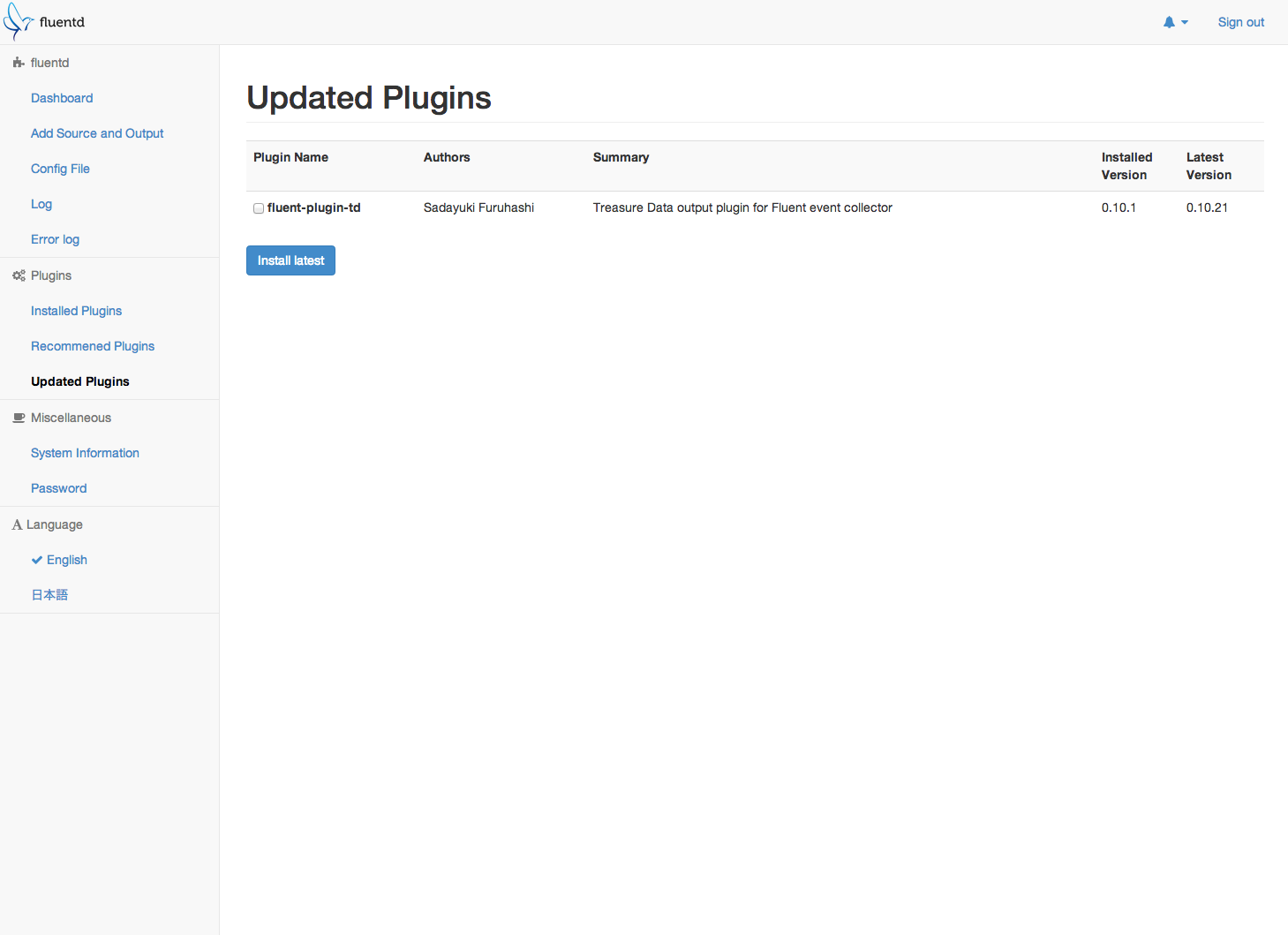
Task: Click the Summary column header
Action: pos(621,157)
